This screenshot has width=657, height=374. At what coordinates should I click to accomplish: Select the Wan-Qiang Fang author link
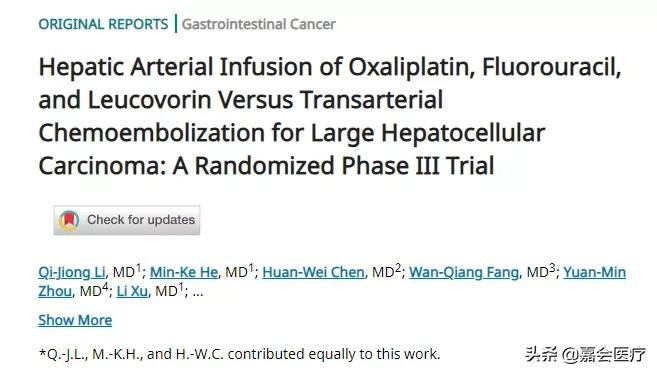[x=464, y=272]
